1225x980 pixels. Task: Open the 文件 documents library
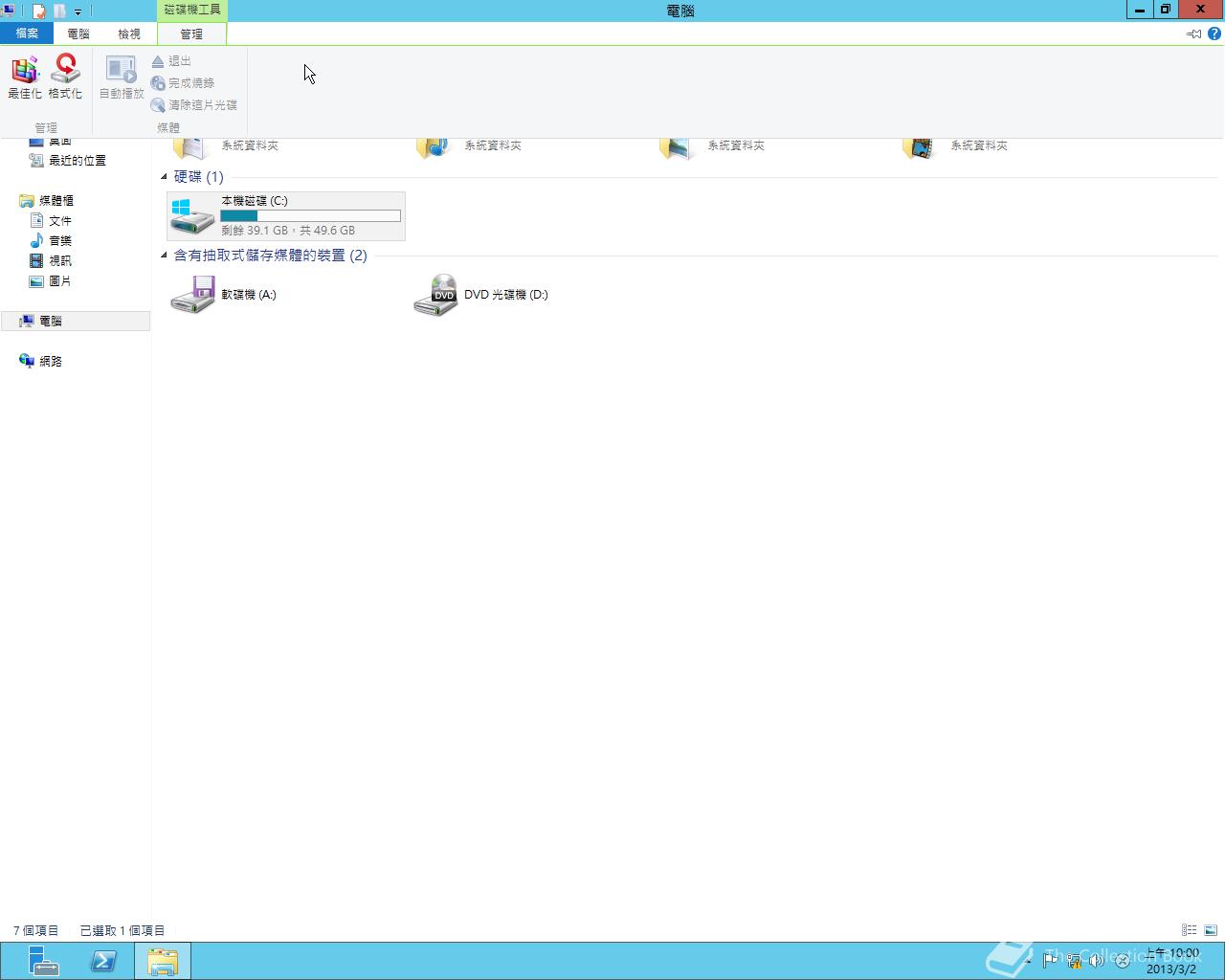(x=50, y=221)
